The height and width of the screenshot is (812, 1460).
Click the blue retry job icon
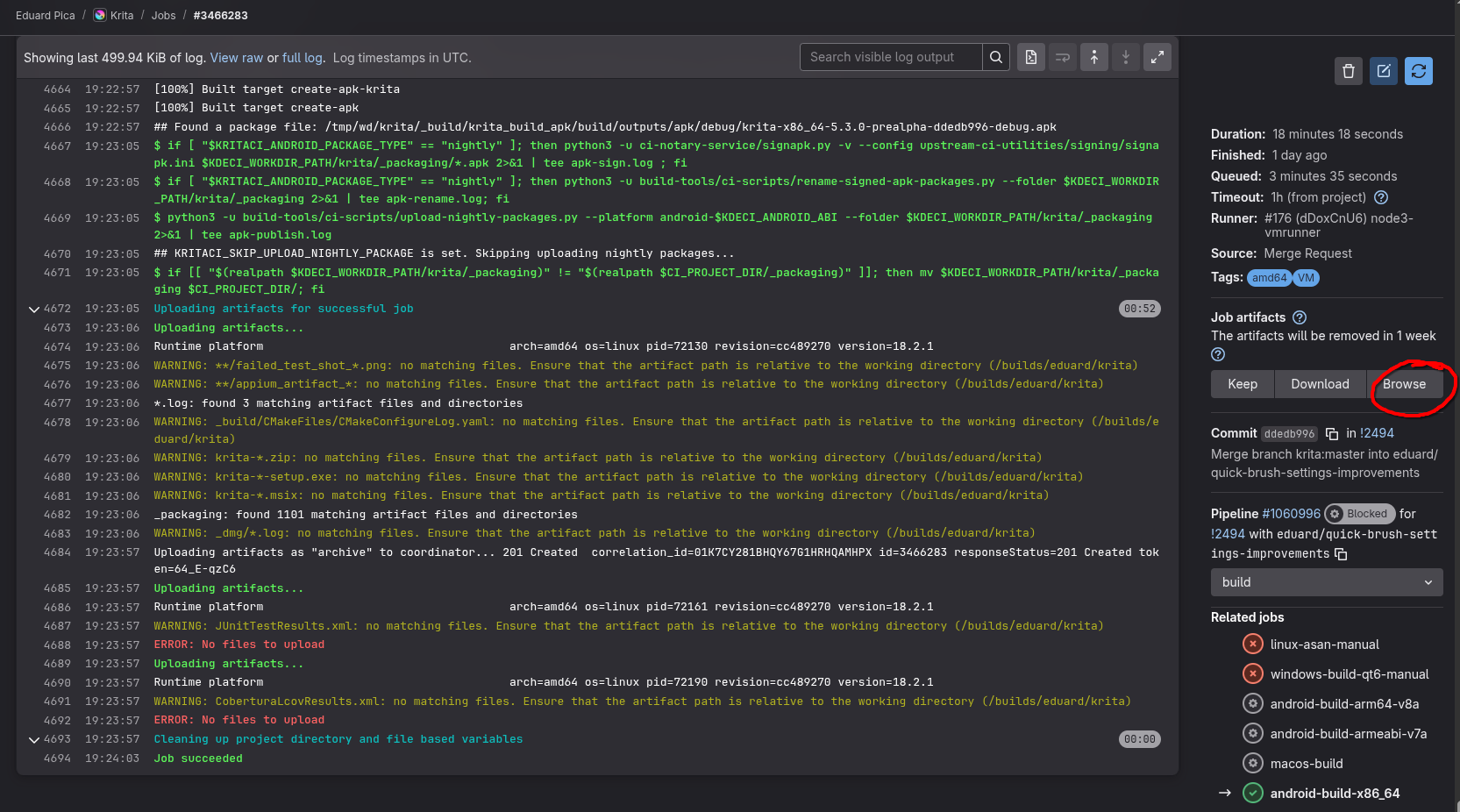tap(1418, 71)
